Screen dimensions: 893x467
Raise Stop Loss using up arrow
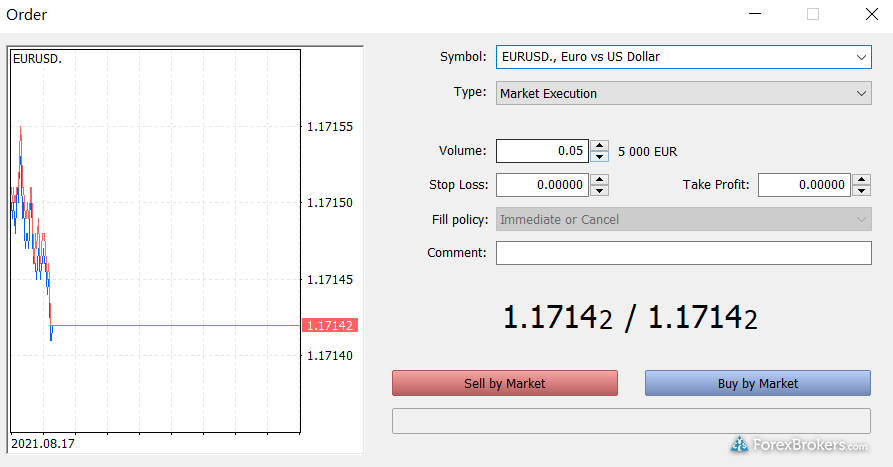pyautogui.click(x=599, y=180)
